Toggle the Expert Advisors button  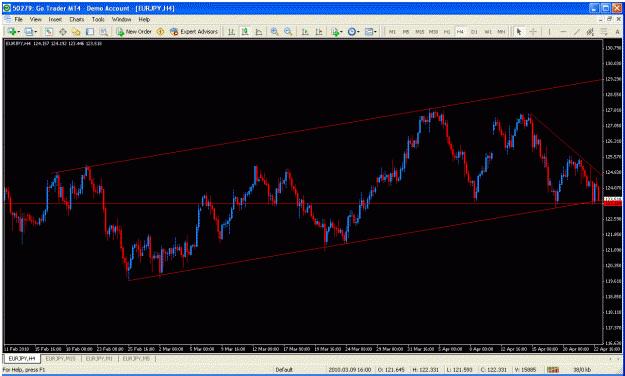[x=194, y=31]
